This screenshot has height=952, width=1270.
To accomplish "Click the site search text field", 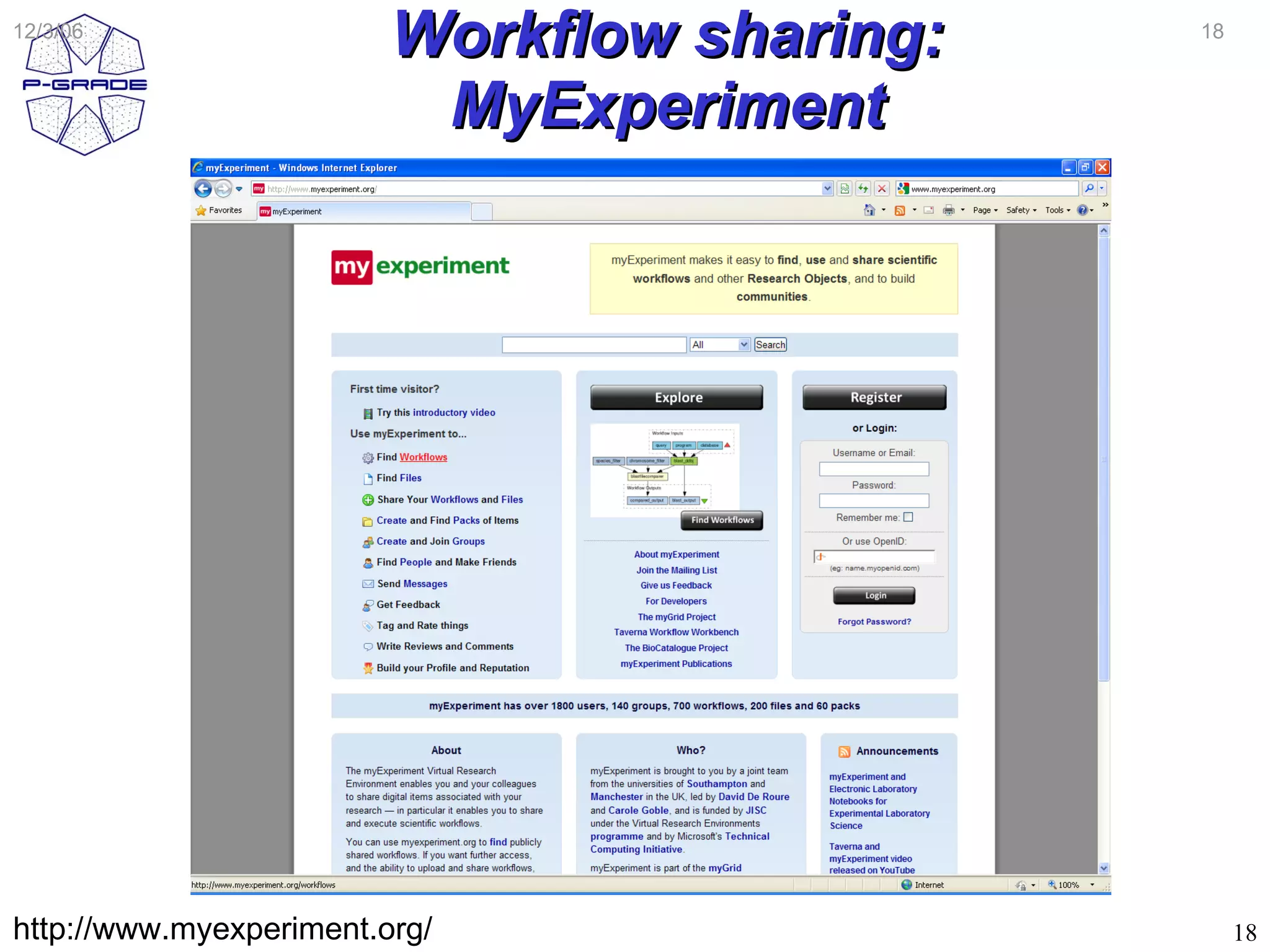I will tap(593, 345).
